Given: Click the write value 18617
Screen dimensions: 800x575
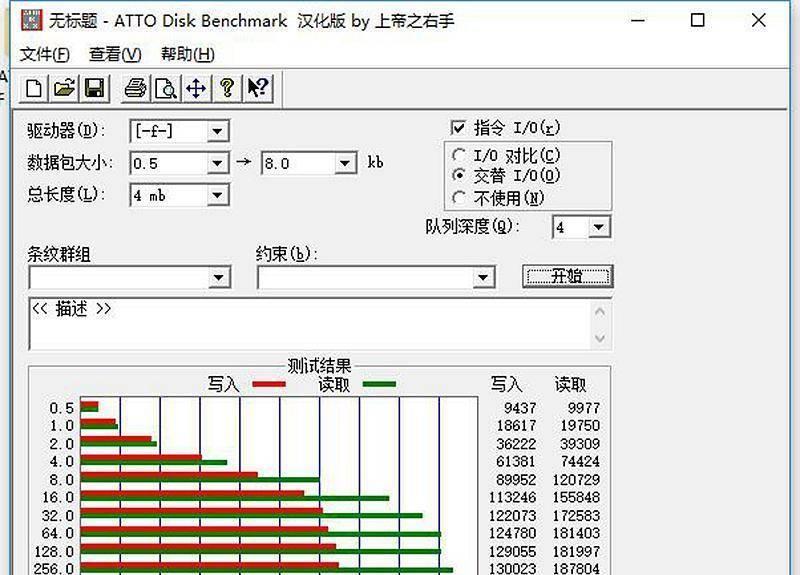Looking at the screenshot, I should point(516,426).
